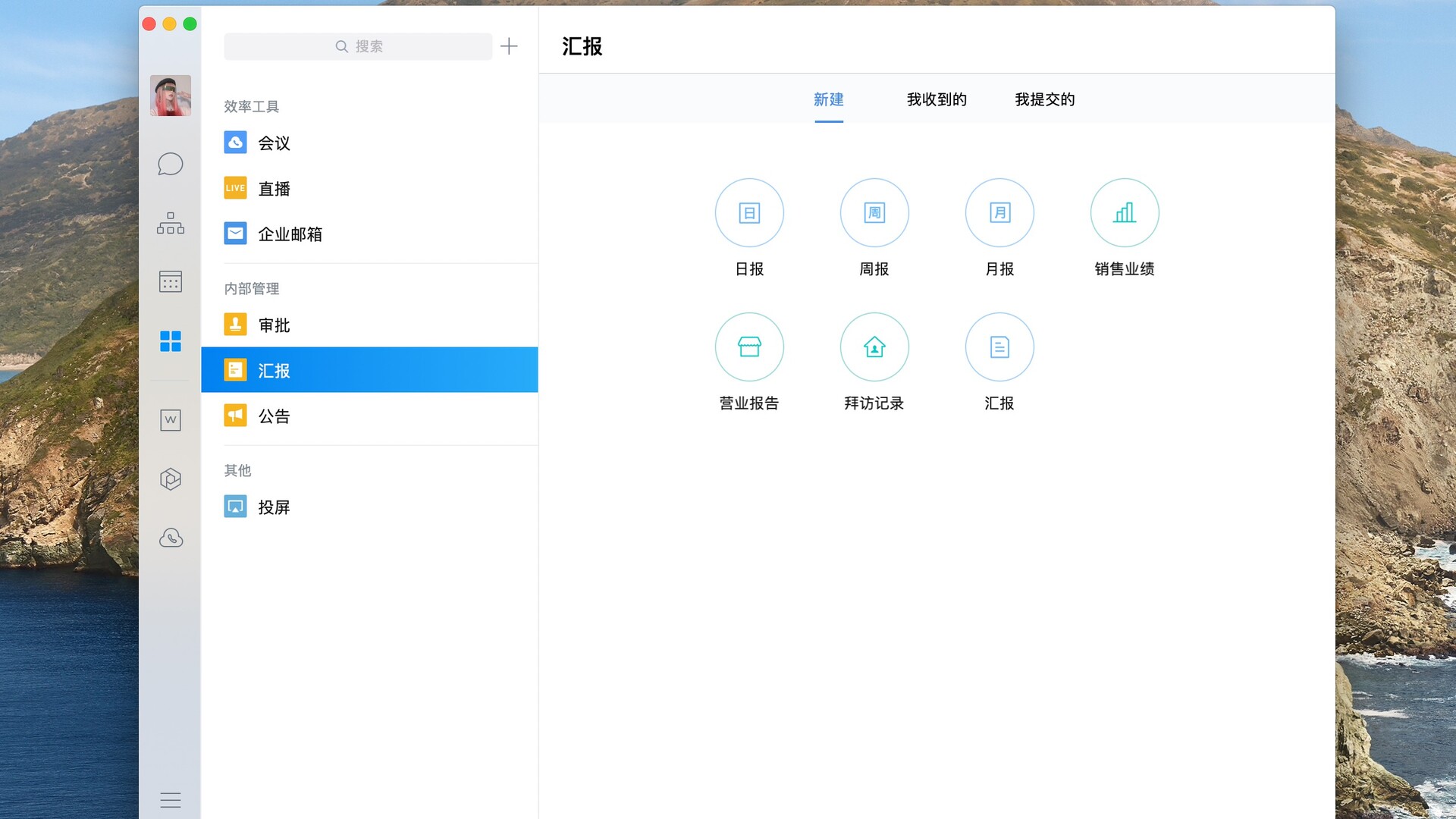Image resolution: width=1456 pixels, height=819 pixels.
Task: Click your profile avatar picture
Action: 170,96
